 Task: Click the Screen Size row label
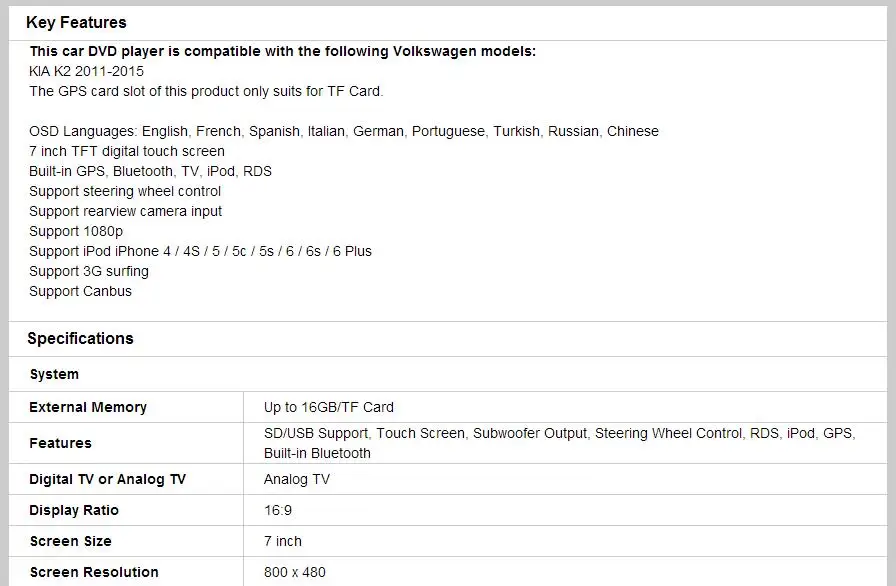point(70,541)
